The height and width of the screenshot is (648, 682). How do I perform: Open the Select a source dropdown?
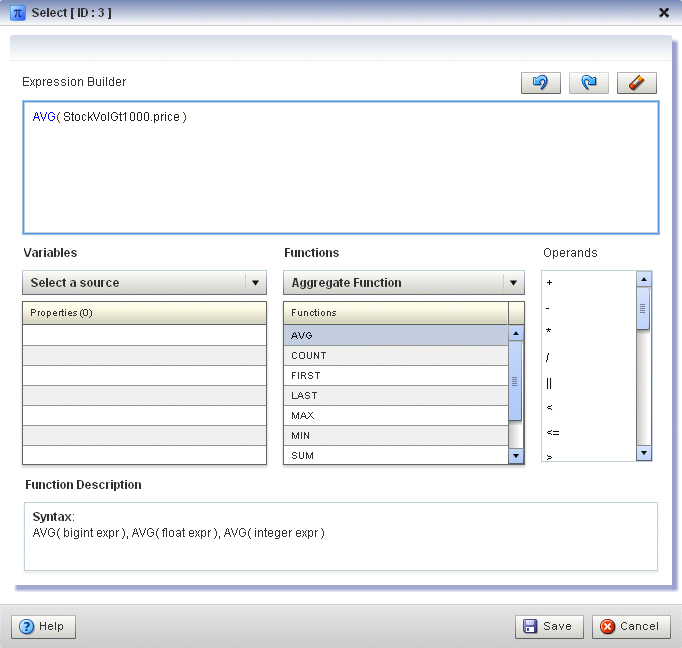[144, 283]
